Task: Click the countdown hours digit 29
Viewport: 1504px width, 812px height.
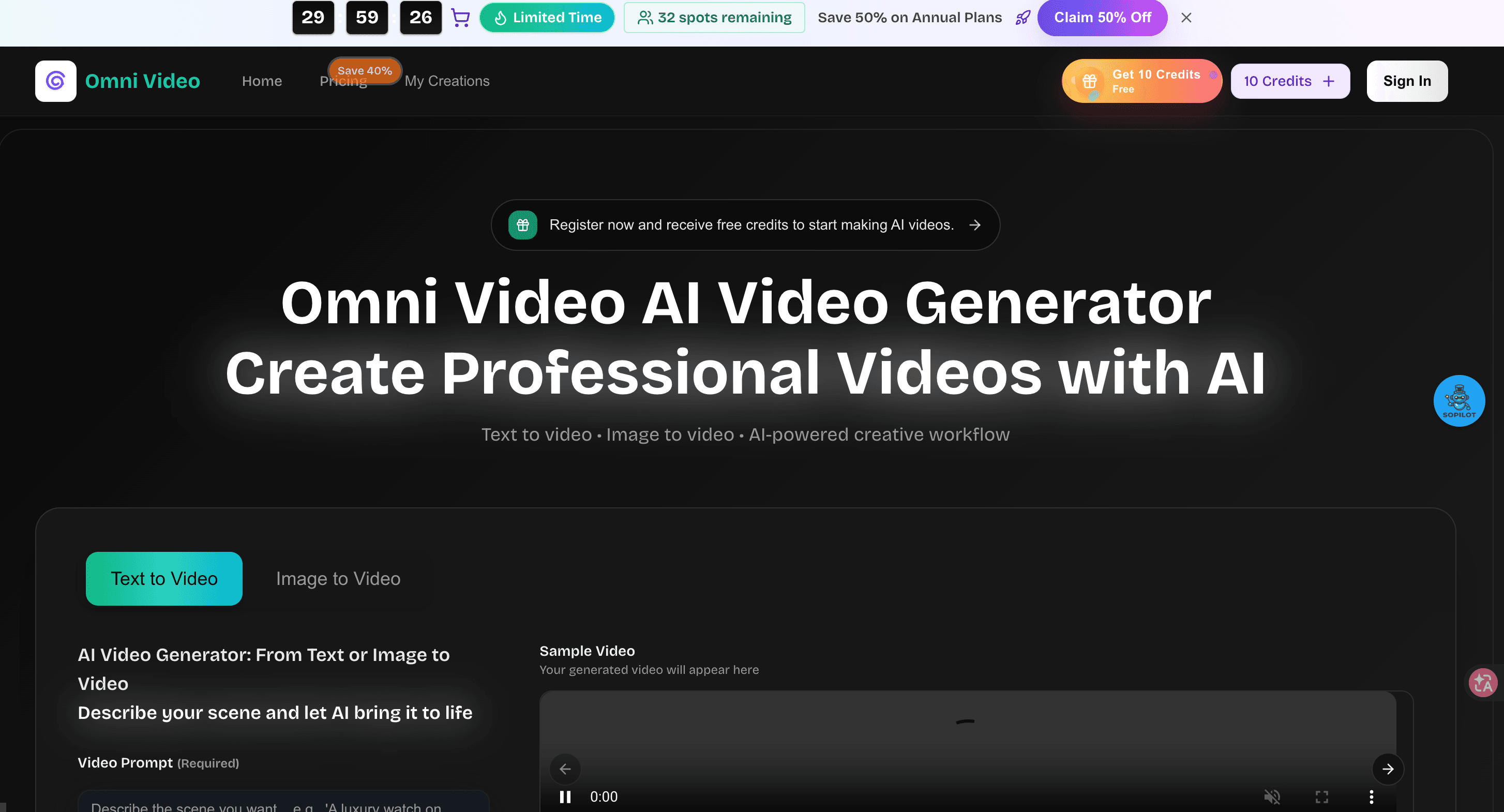Action: coord(313,18)
